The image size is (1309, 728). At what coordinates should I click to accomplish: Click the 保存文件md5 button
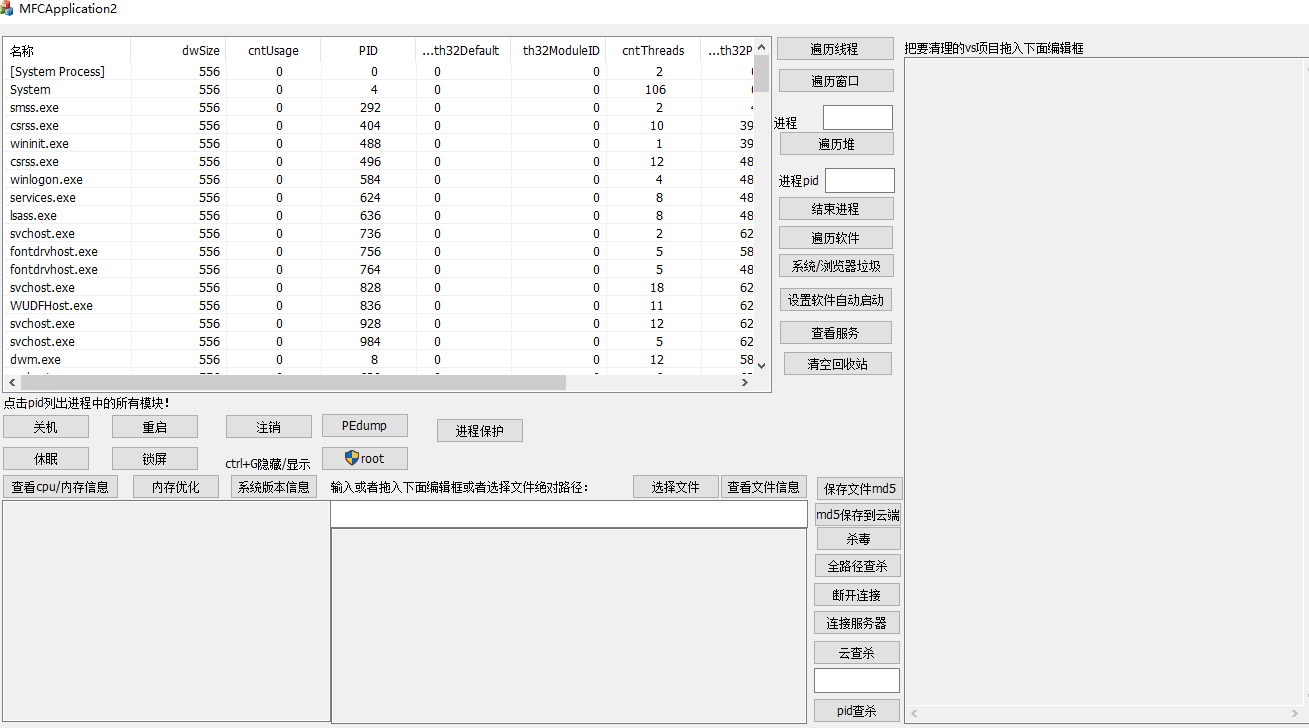point(860,489)
